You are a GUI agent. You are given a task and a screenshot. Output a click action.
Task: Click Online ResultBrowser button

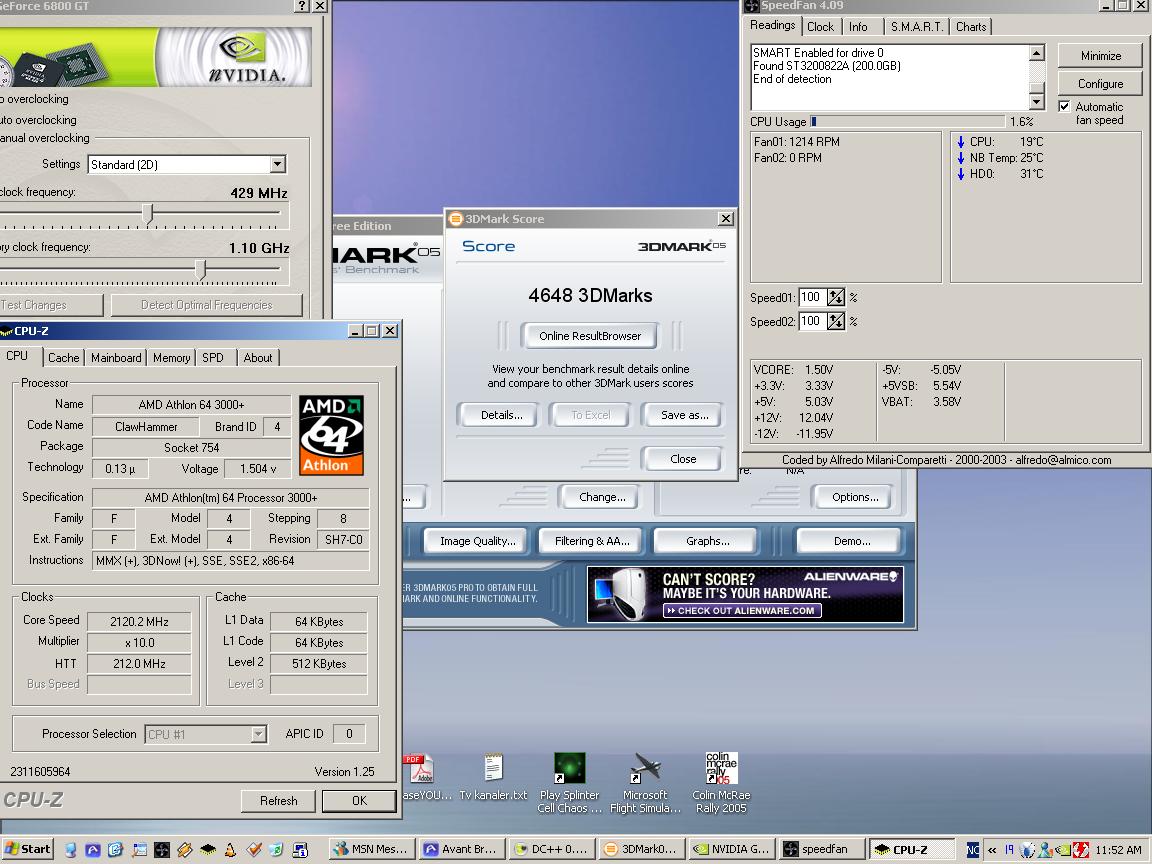[590, 336]
